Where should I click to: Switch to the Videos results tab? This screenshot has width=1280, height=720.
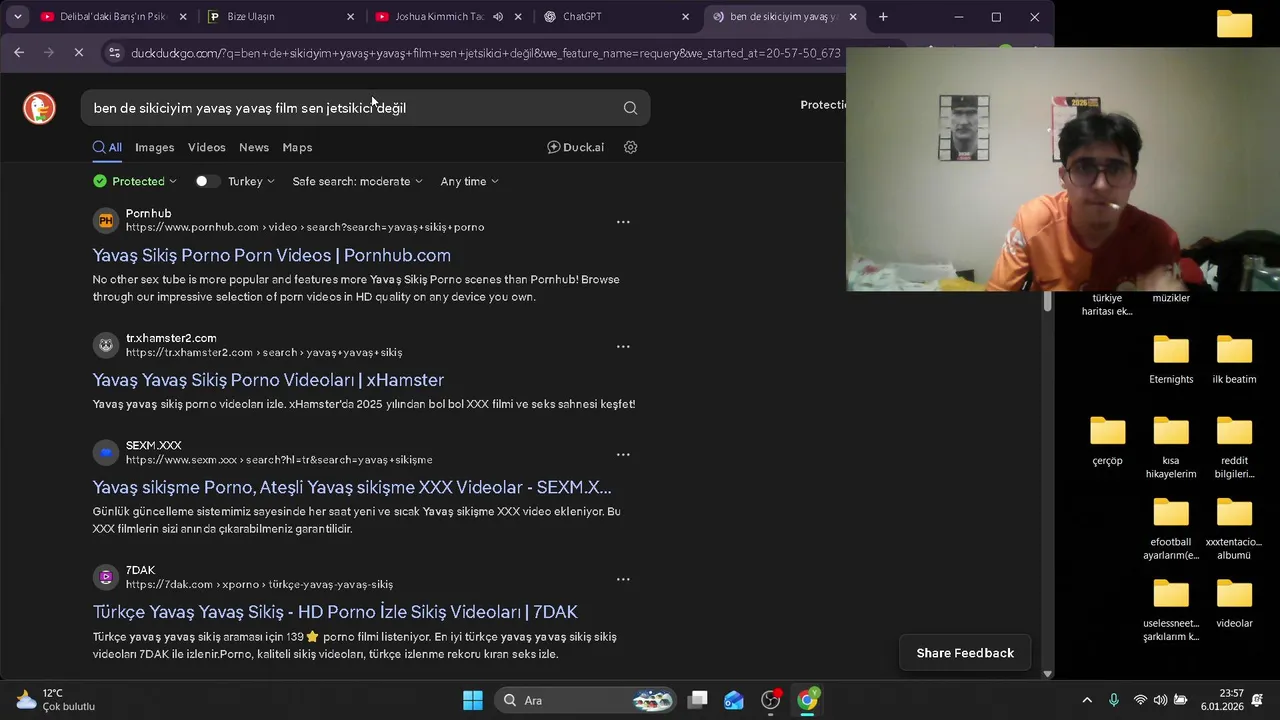tap(206, 147)
